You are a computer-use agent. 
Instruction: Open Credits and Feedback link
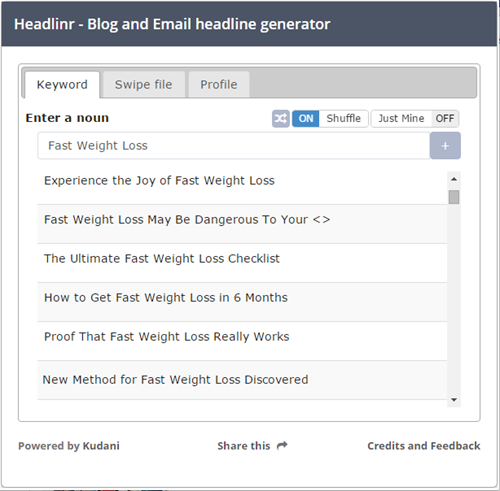click(x=424, y=446)
